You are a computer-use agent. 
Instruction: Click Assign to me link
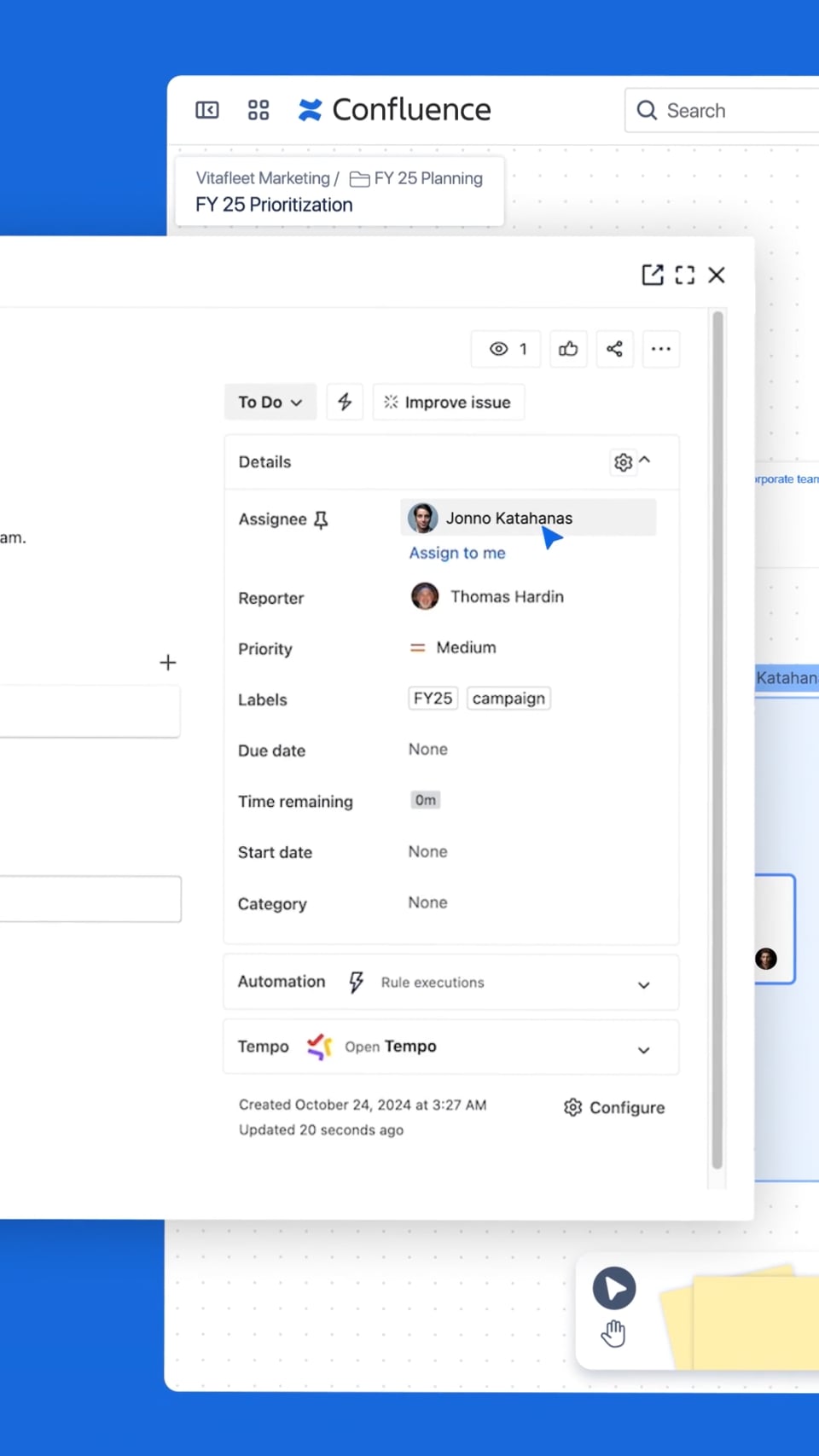457,553
